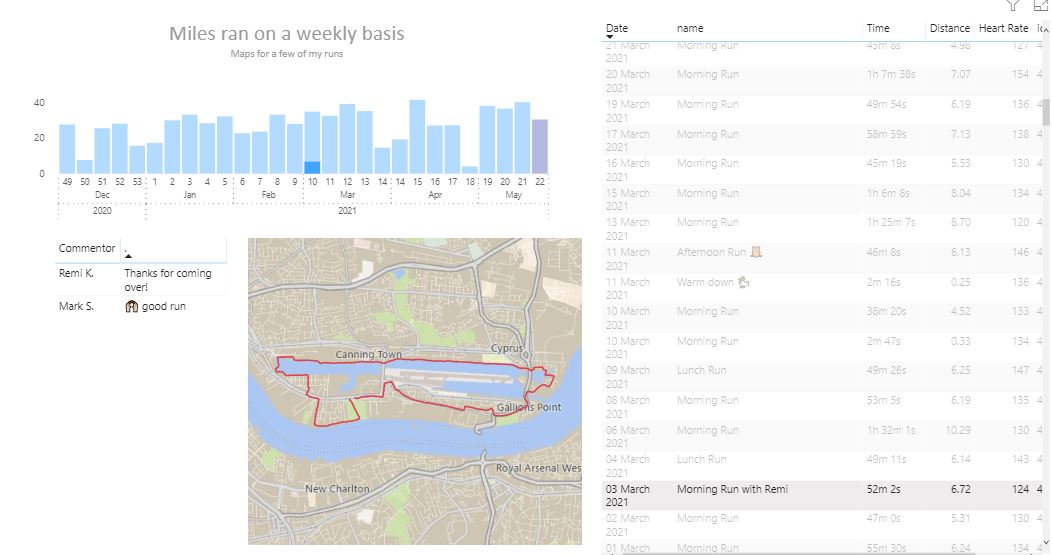This screenshot has height=555, width=1052.
Task: Select the 09 March Lunch Run row
Action: 701,371
